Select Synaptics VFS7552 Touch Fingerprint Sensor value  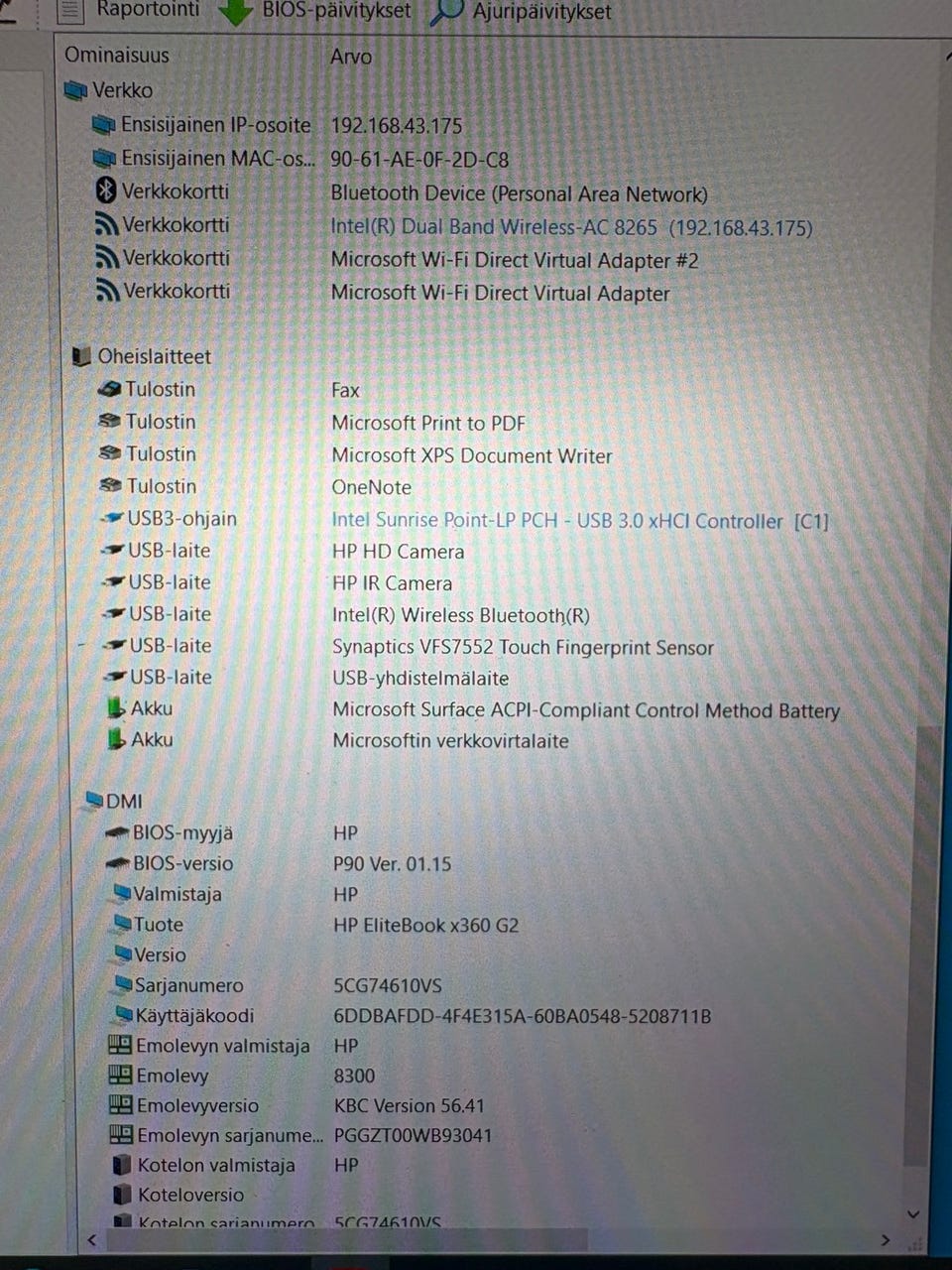(523, 648)
